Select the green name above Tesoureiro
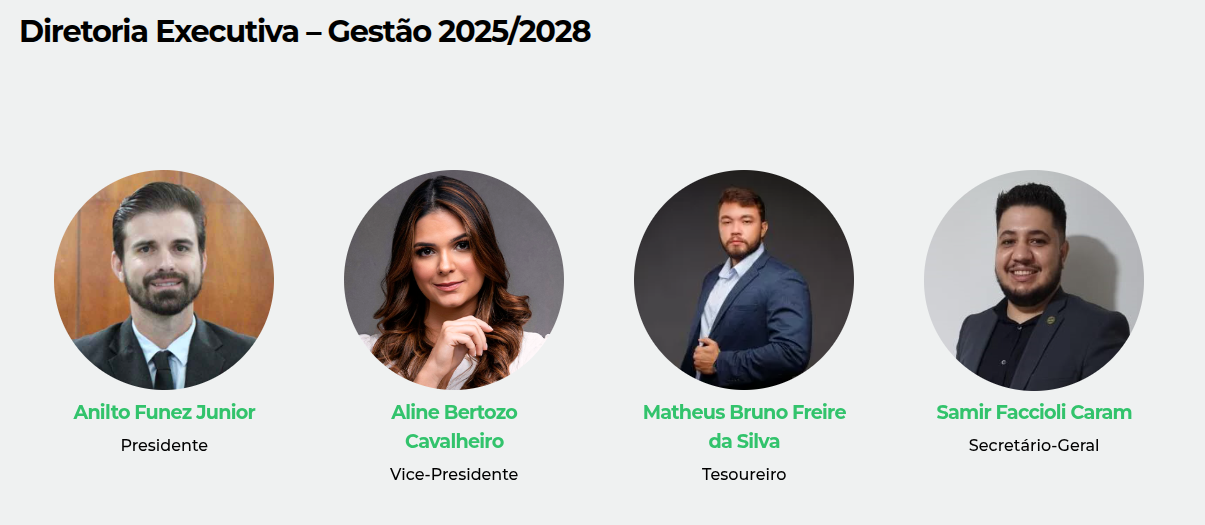Viewport: 1205px width, 525px height. click(x=744, y=426)
